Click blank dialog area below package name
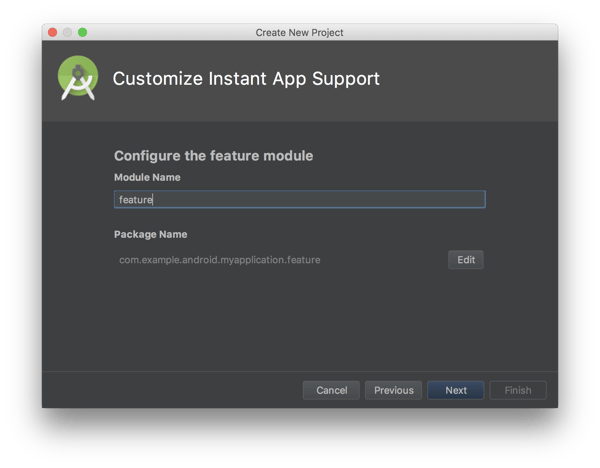600x468 pixels. point(300,320)
